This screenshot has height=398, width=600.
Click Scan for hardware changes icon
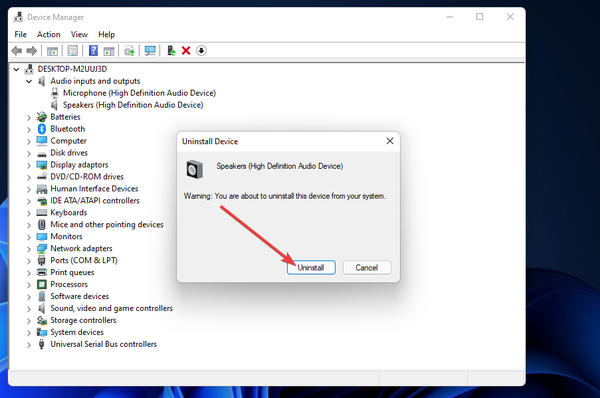point(150,51)
